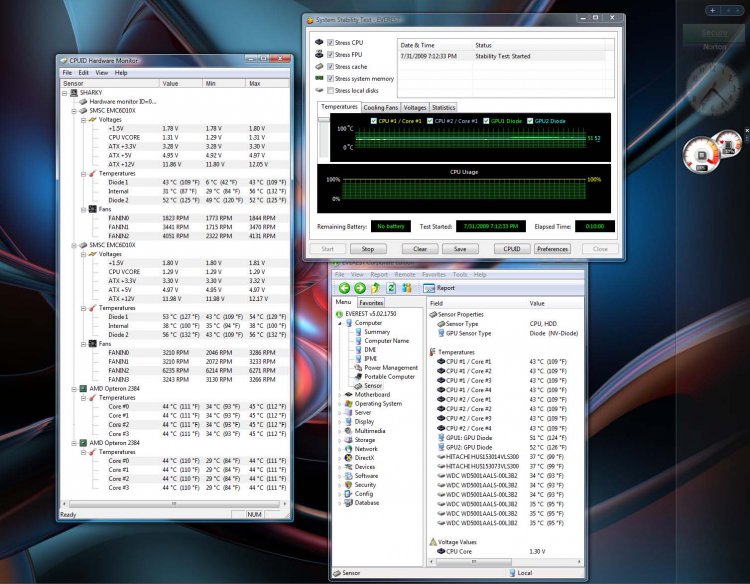This screenshot has height=584, width=750.
Task: Click the Storage icon in EVEREST tree
Action: click(349, 440)
